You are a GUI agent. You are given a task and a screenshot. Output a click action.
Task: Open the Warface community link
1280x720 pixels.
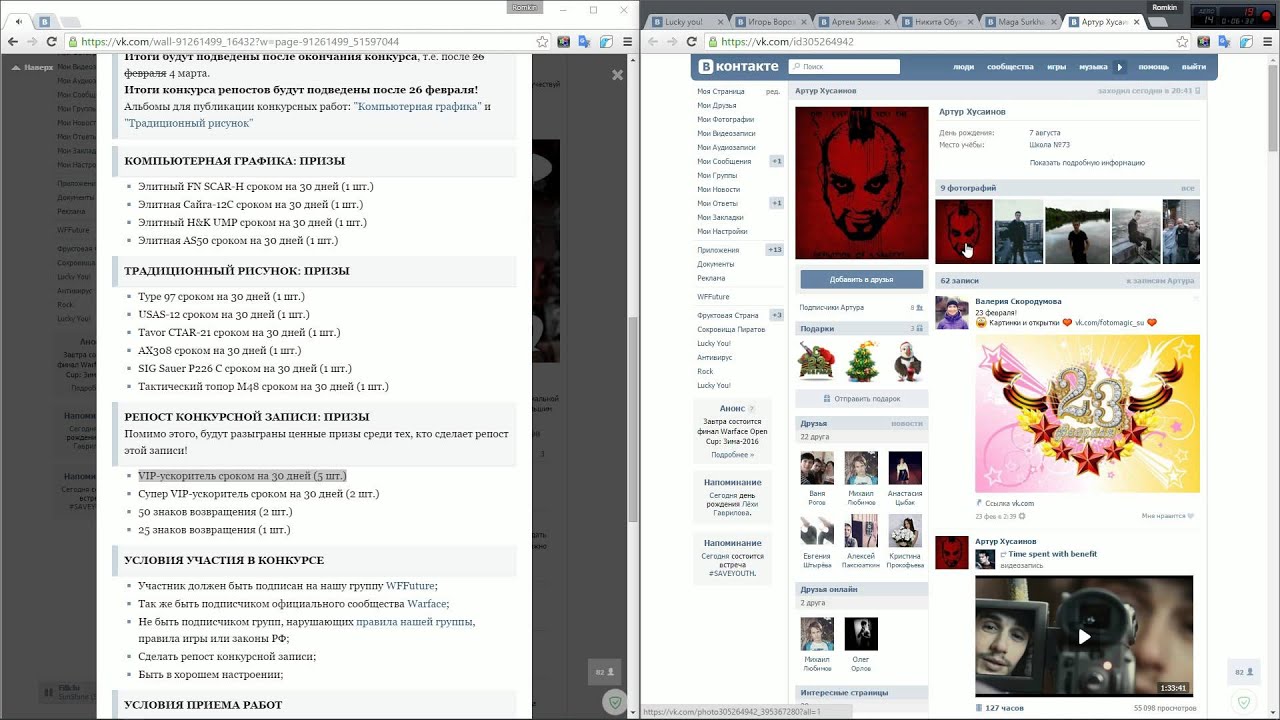click(426, 604)
